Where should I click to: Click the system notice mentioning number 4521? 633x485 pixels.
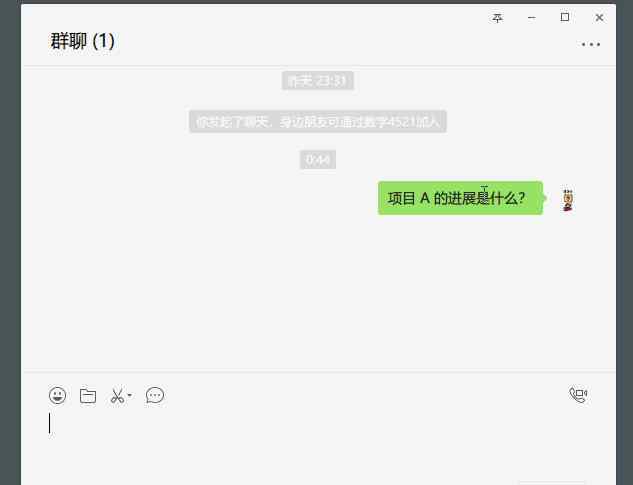coord(318,121)
